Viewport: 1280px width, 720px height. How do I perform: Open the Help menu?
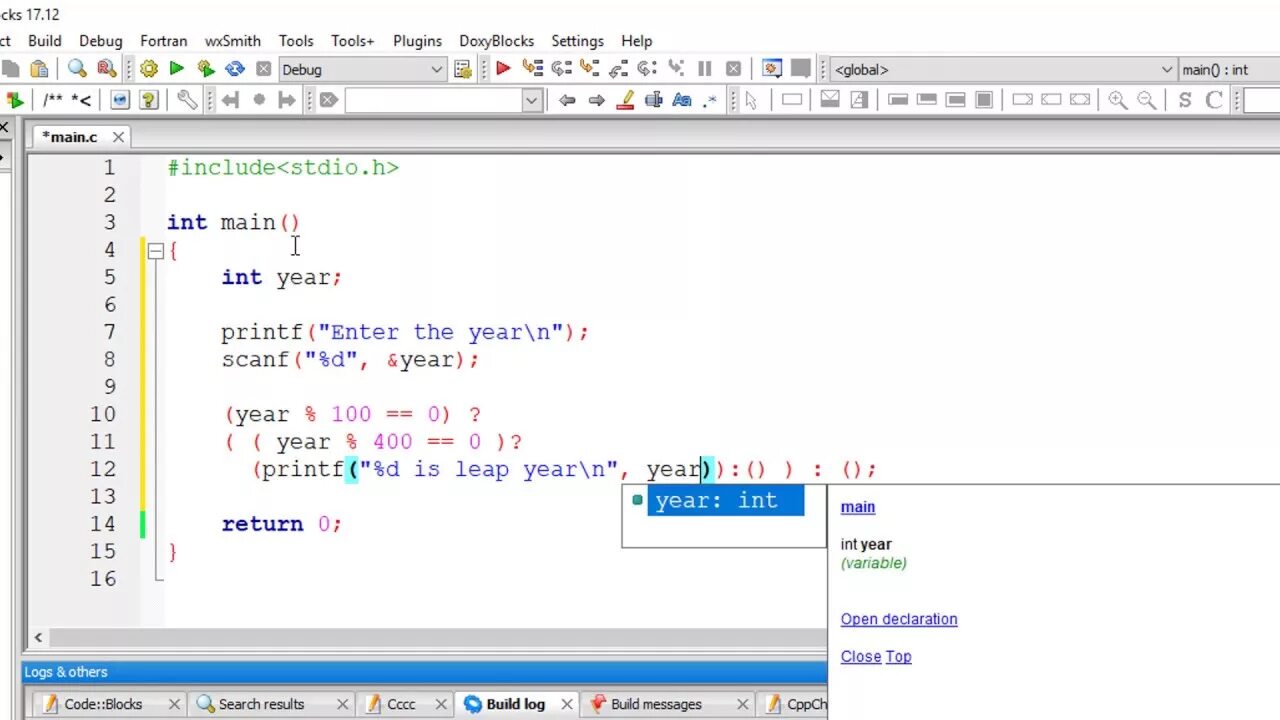coord(637,41)
